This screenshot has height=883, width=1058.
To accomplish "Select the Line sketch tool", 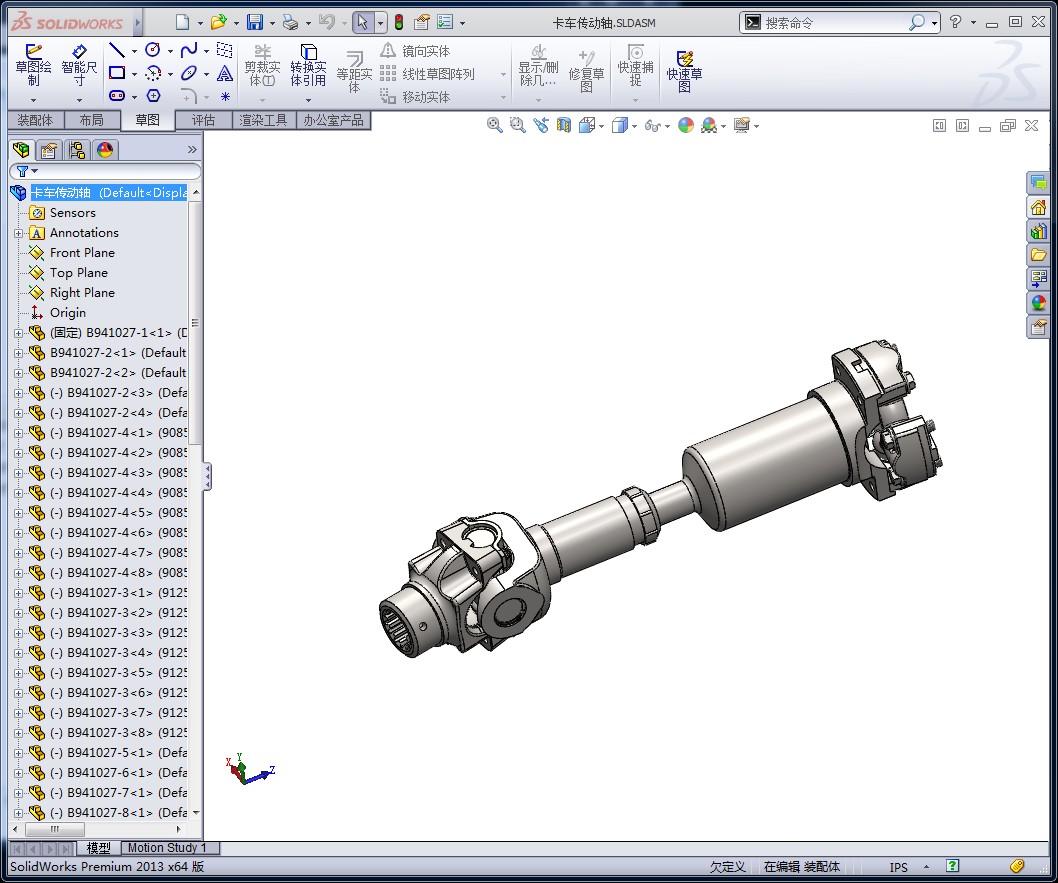I will click(117, 50).
